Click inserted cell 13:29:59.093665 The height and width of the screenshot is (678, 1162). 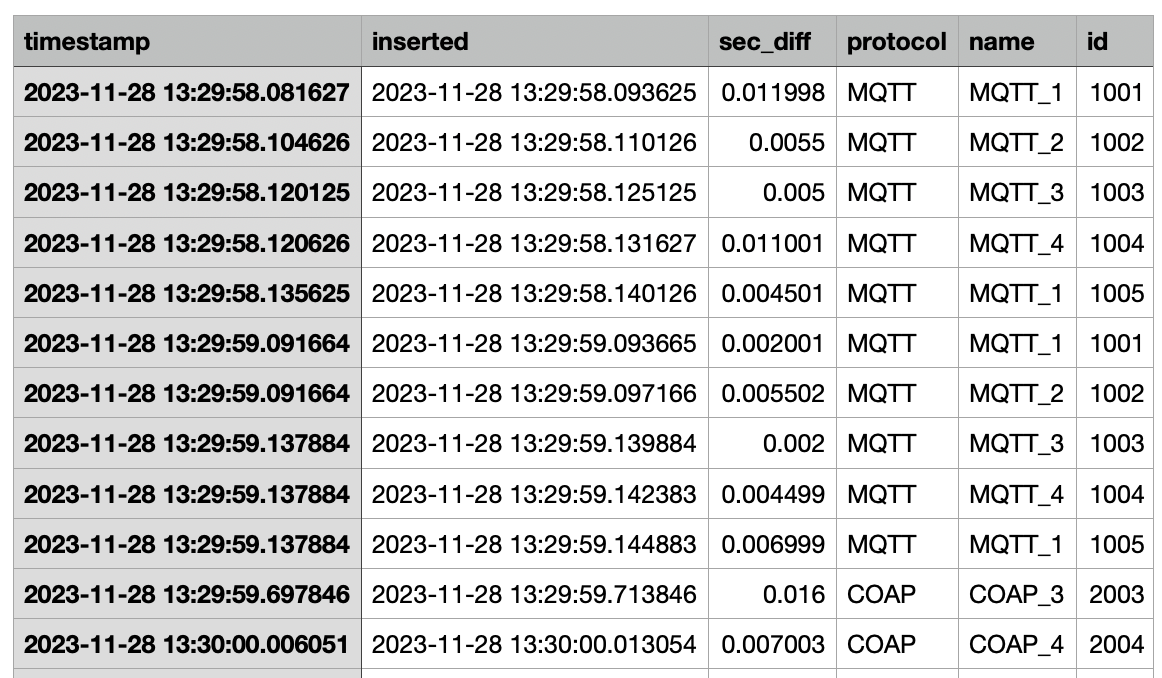[534, 343]
